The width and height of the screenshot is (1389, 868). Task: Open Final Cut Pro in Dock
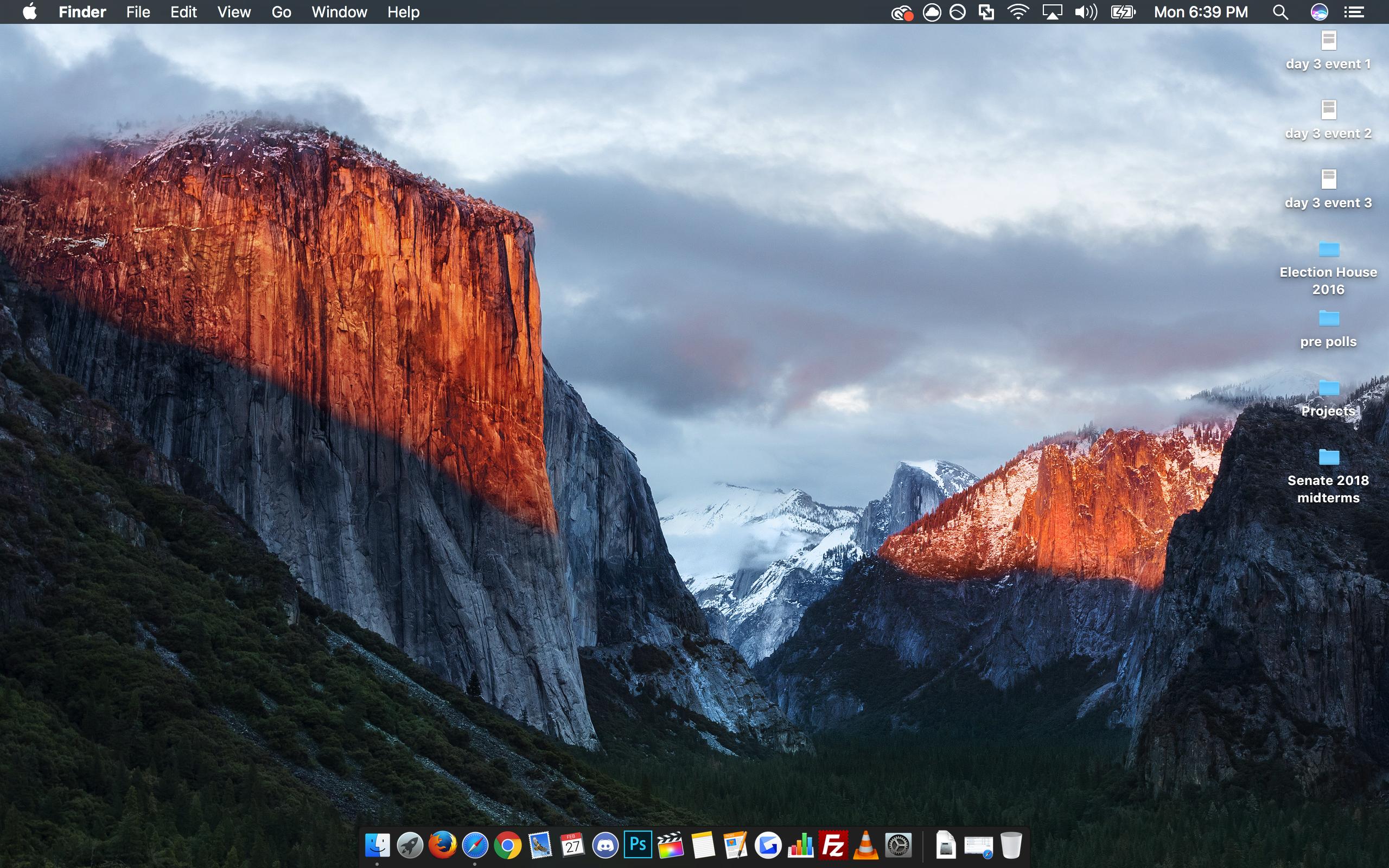[x=671, y=845]
